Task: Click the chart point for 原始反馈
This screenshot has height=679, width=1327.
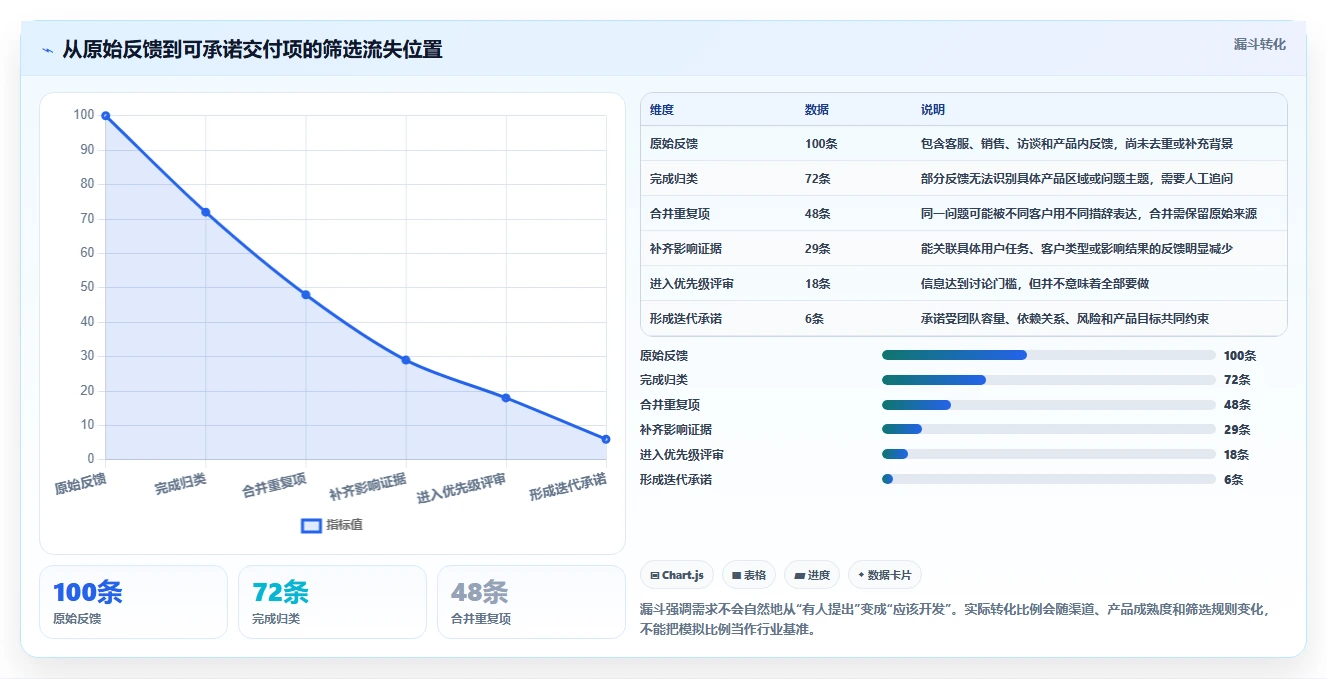Action: [105, 116]
